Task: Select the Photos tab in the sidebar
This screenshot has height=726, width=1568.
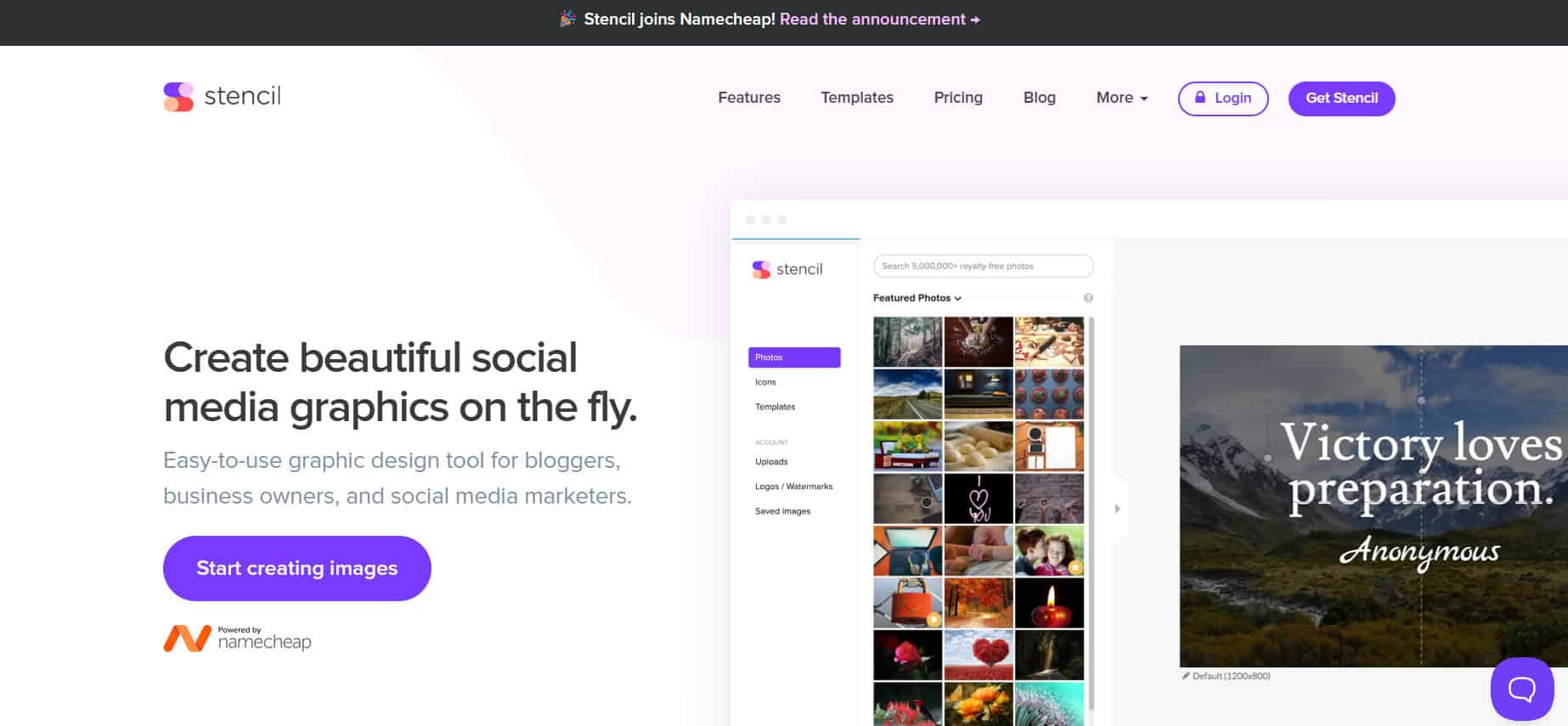Action: pyautogui.click(x=793, y=357)
